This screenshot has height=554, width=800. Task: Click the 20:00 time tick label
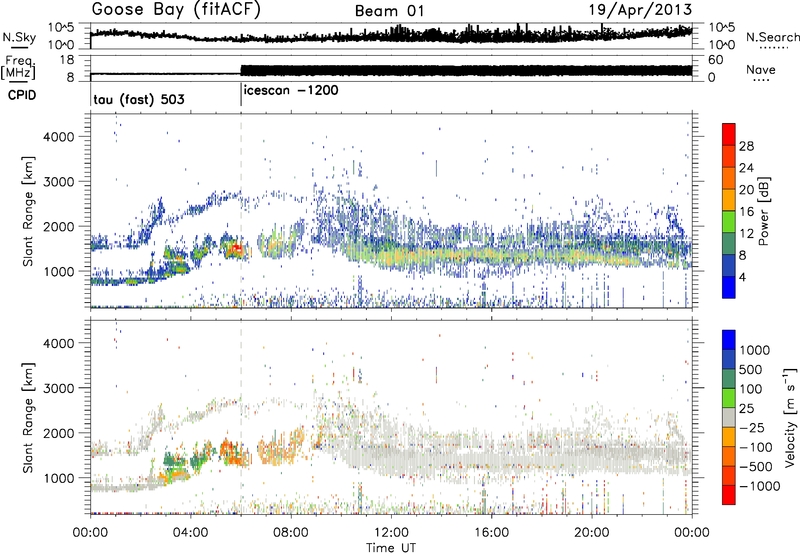point(592,533)
